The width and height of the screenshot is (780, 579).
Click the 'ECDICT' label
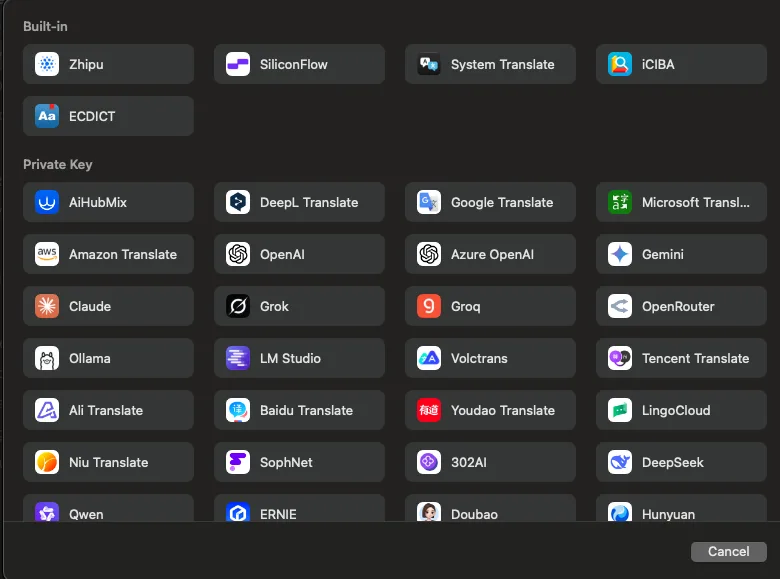coord(92,116)
